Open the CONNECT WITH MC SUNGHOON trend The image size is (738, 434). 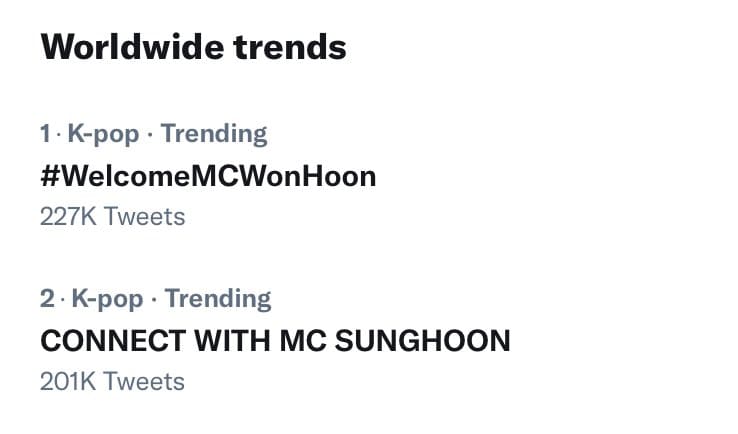pyautogui.click(x=275, y=341)
